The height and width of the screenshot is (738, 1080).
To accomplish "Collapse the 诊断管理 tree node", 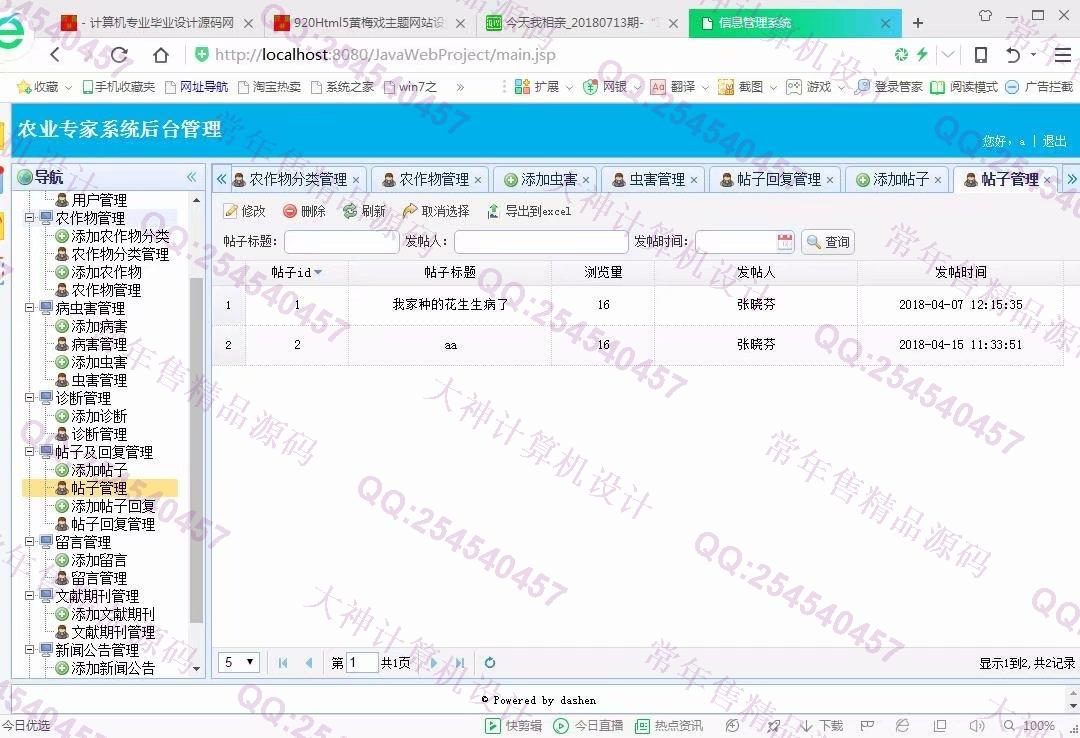I will click(30, 398).
